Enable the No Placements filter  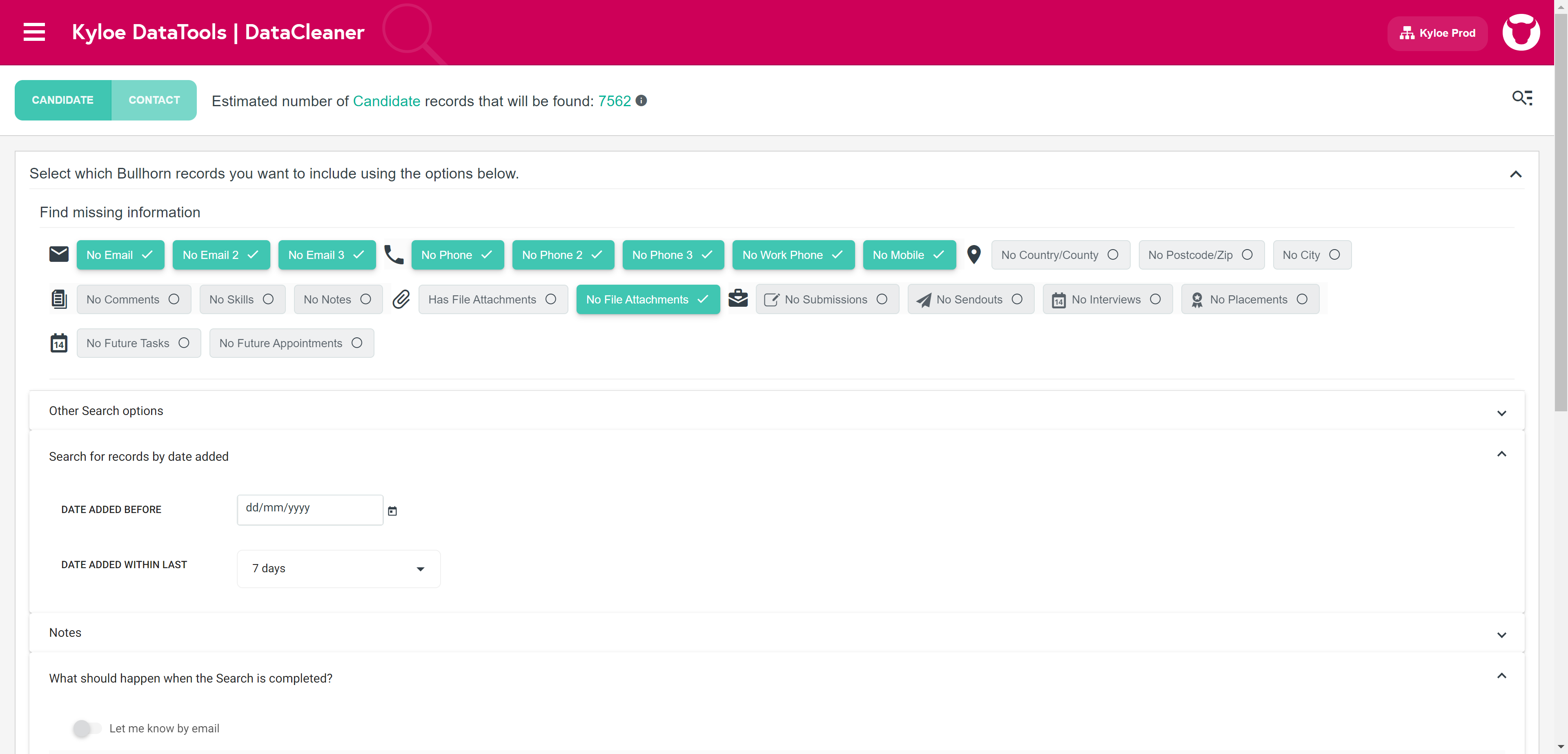point(1249,299)
